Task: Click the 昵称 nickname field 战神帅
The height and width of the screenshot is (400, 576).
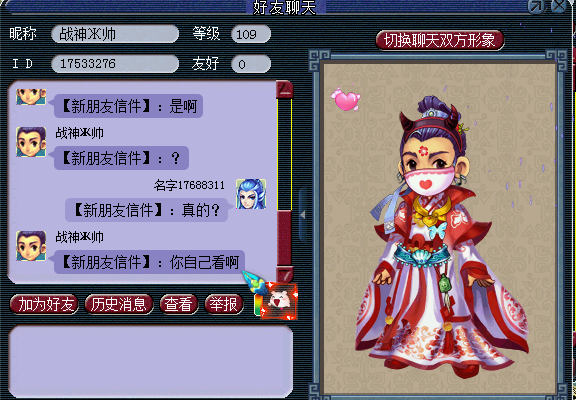Action: click(115, 34)
